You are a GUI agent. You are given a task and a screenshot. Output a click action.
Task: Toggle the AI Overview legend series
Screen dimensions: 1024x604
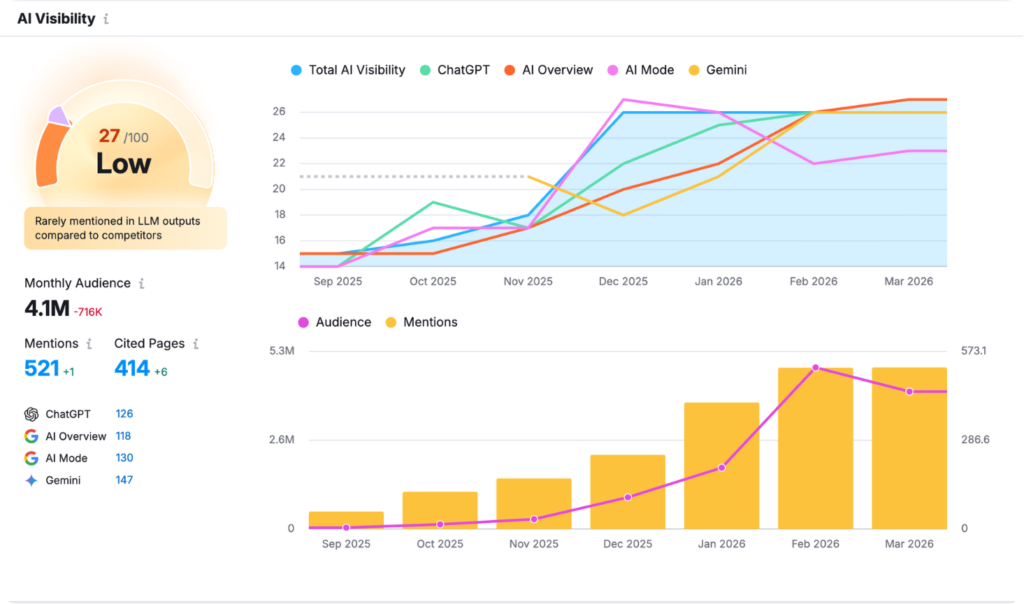549,70
